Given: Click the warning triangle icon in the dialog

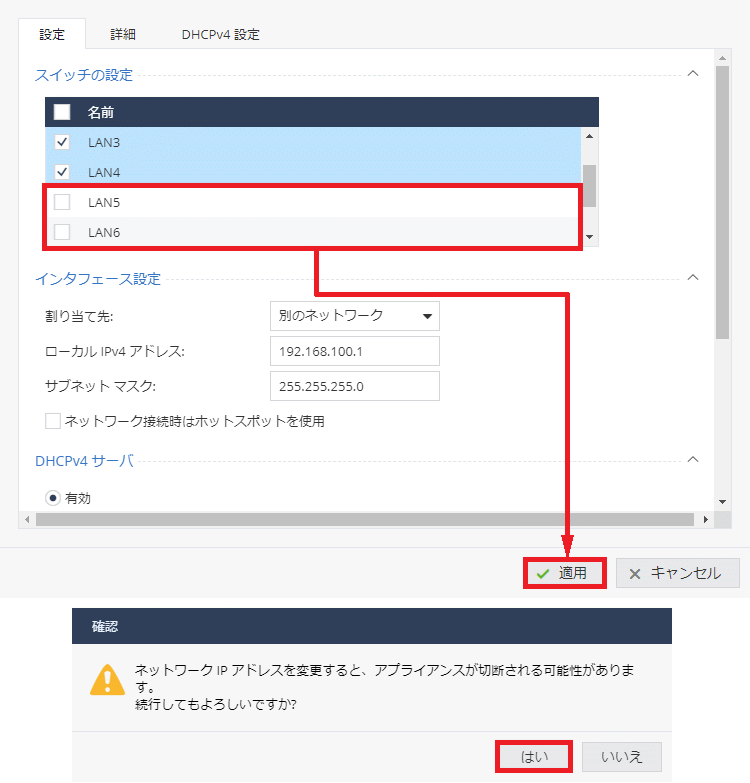Looking at the screenshot, I should tap(107, 680).
